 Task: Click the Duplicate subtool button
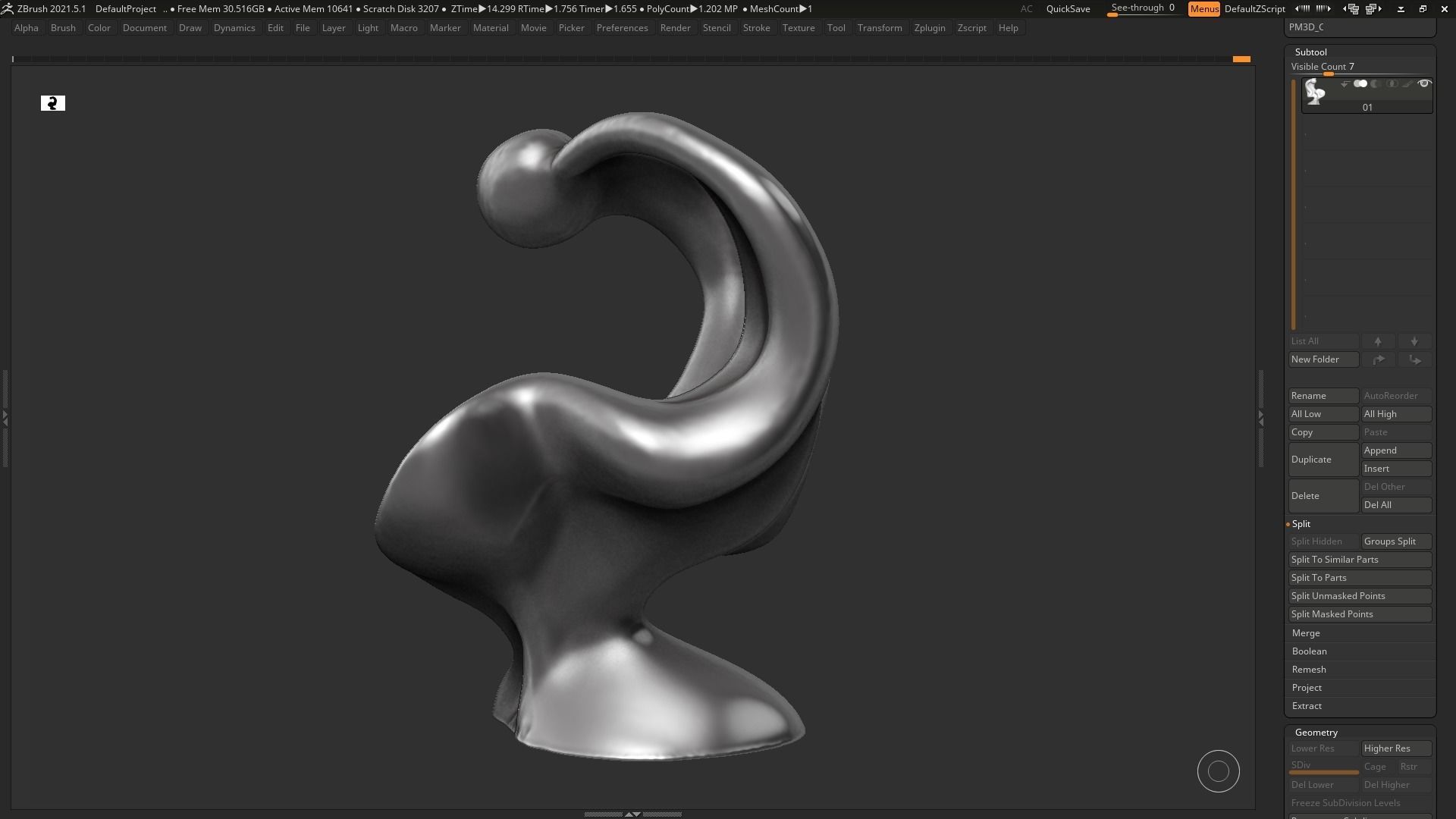pos(1323,460)
